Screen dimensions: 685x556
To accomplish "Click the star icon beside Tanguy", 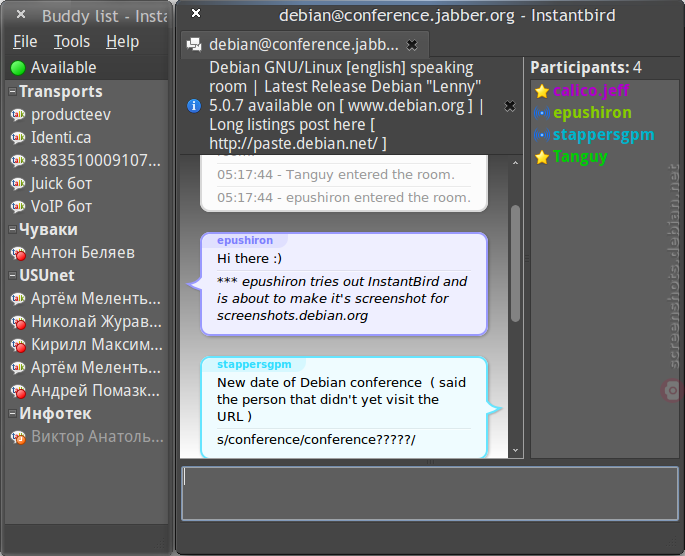I will click(542, 157).
